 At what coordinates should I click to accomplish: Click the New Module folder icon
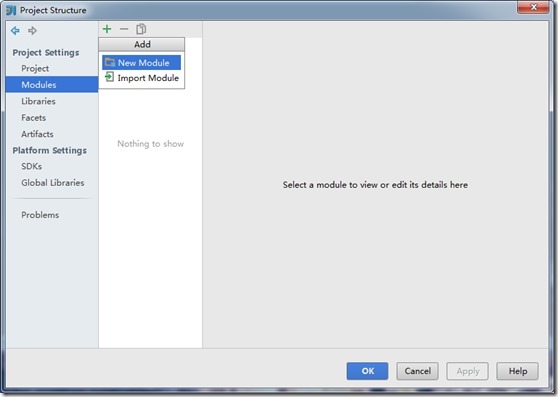(110, 62)
